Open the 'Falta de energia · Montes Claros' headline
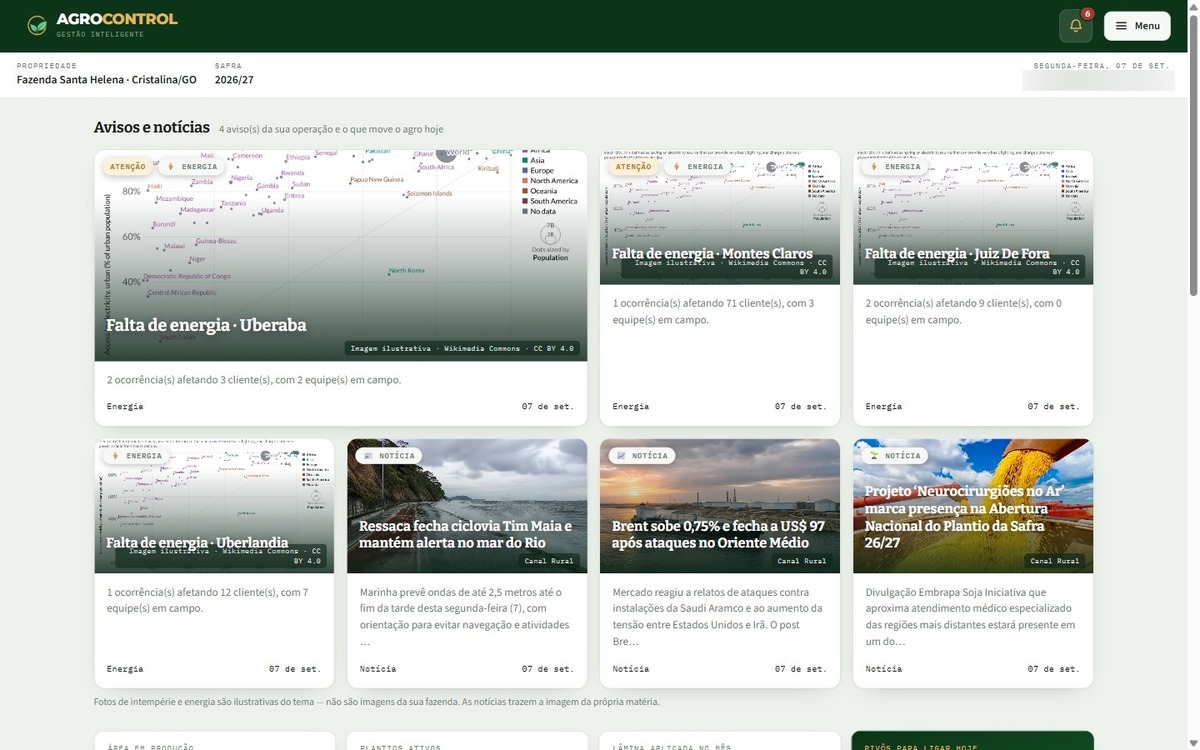The width and height of the screenshot is (1200, 750). [x=712, y=253]
